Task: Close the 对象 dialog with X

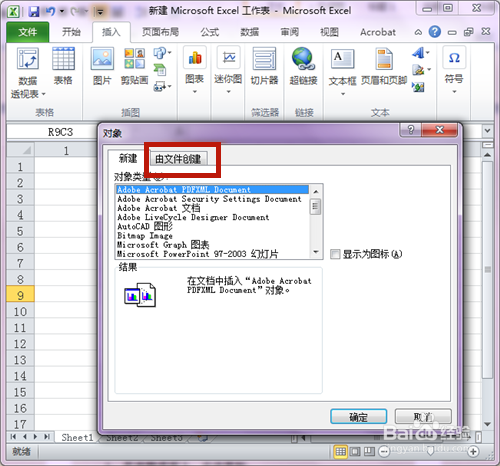Action: (440, 129)
